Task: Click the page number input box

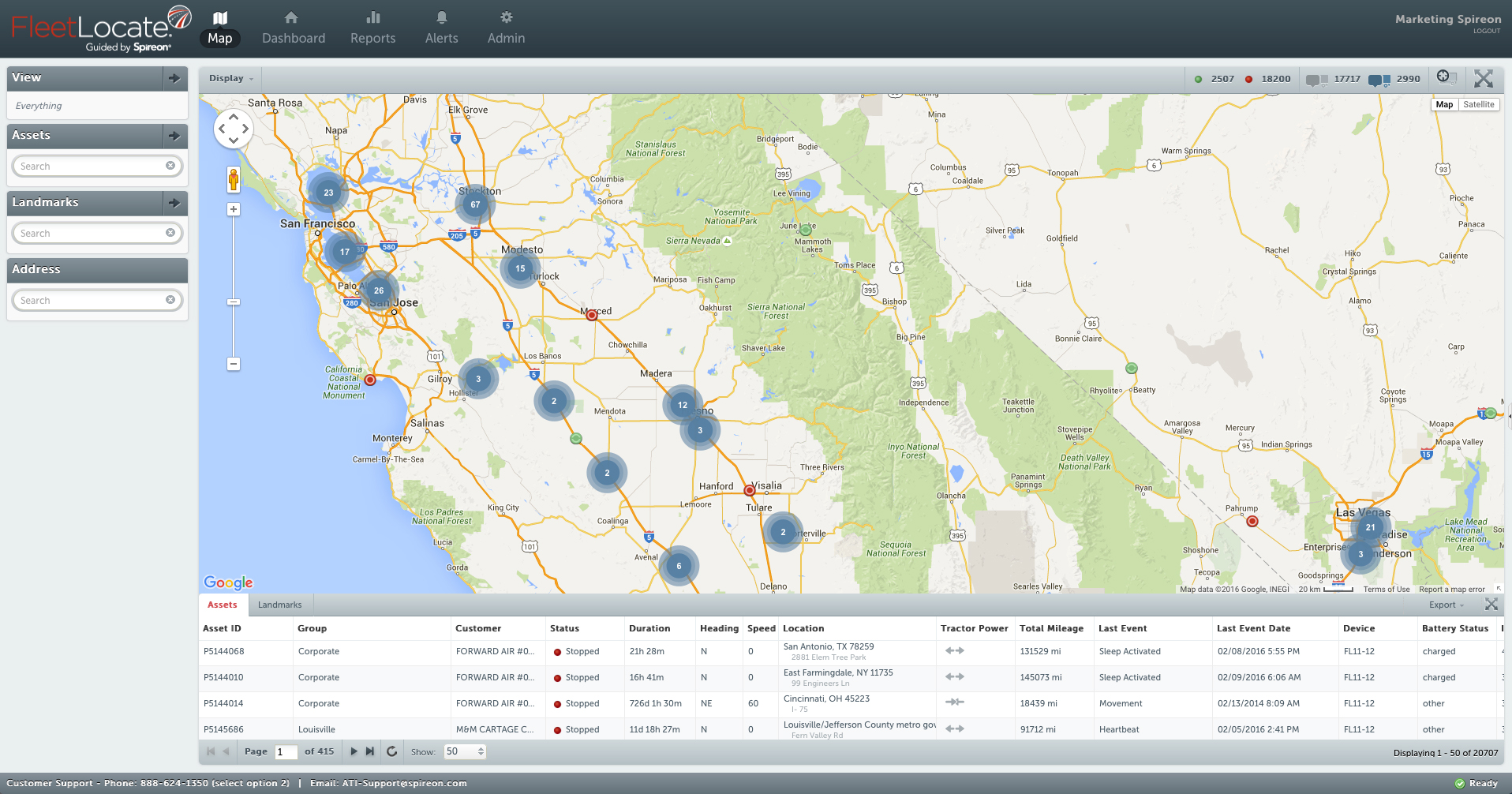Action: pyautogui.click(x=285, y=751)
